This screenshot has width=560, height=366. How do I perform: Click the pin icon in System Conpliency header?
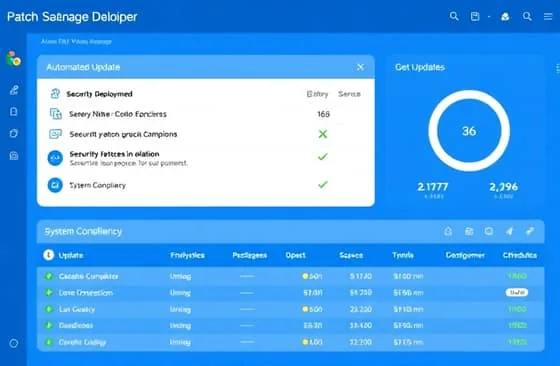pos(530,231)
